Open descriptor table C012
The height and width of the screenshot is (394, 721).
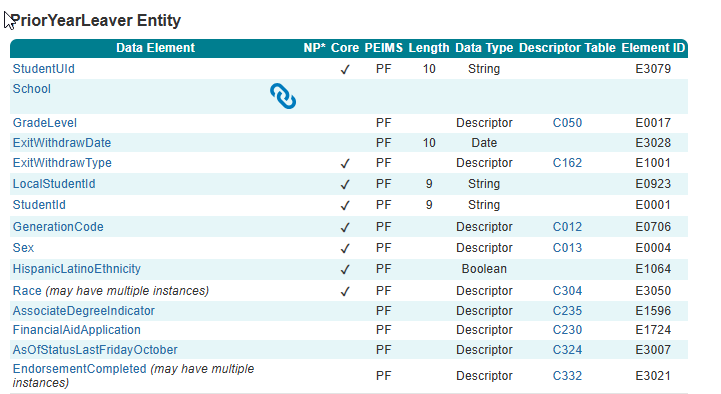point(567,227)
